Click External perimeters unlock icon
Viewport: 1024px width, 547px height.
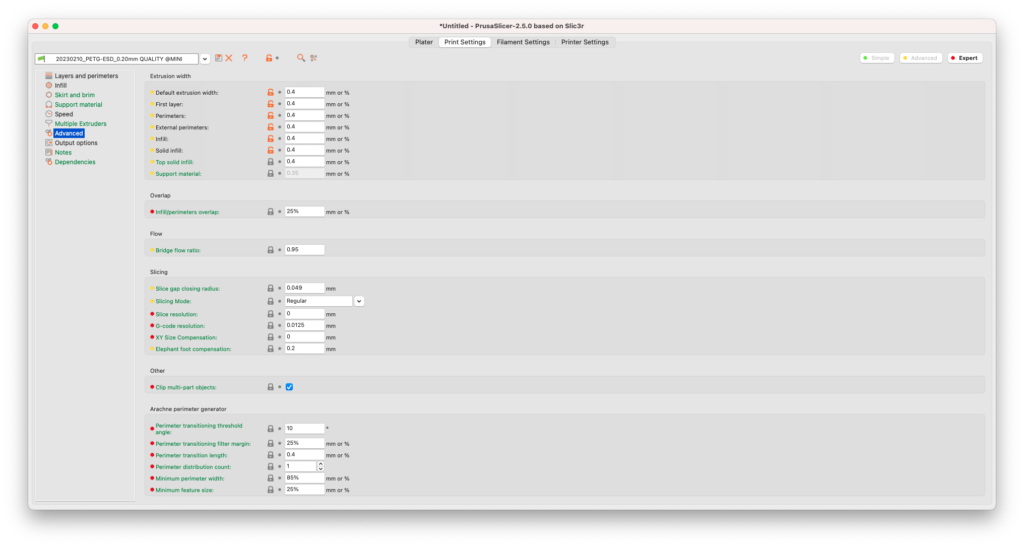tap(270, 127)
